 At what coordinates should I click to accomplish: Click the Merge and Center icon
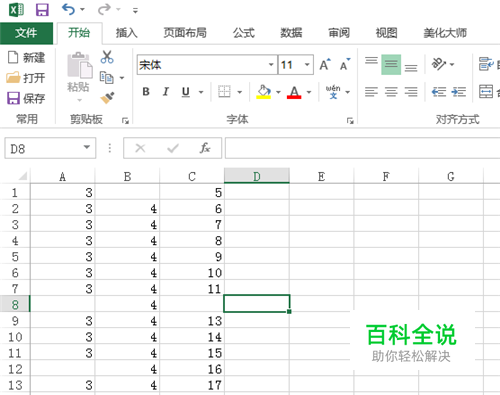coord(486,92)
